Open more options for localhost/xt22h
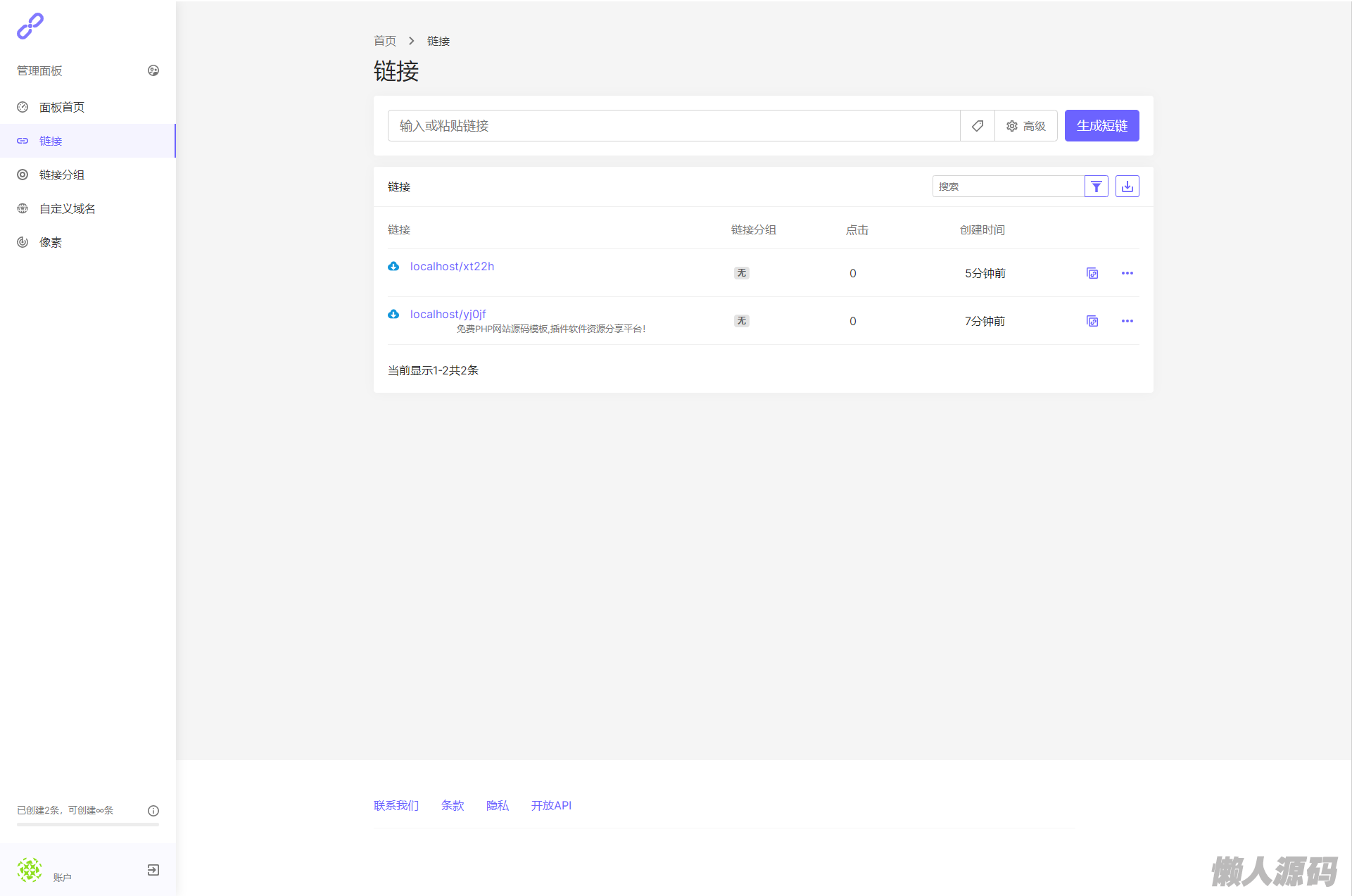 click(1127, 273)
